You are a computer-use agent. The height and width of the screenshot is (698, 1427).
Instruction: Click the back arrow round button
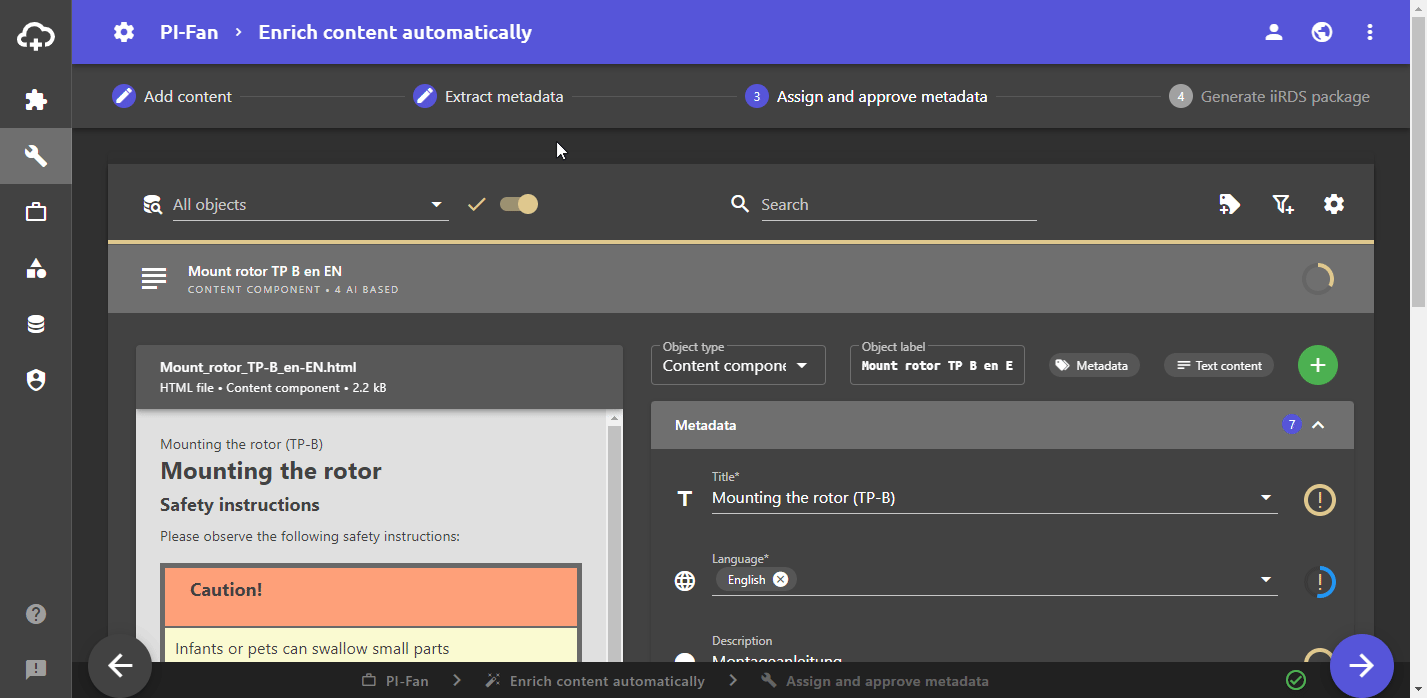click(x=120, y=666)
